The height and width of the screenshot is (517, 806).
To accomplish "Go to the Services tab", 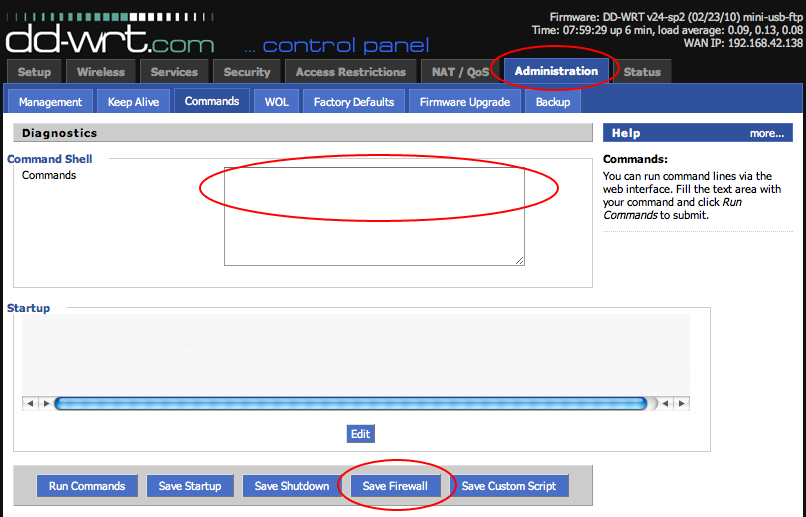I will (174, 72).
